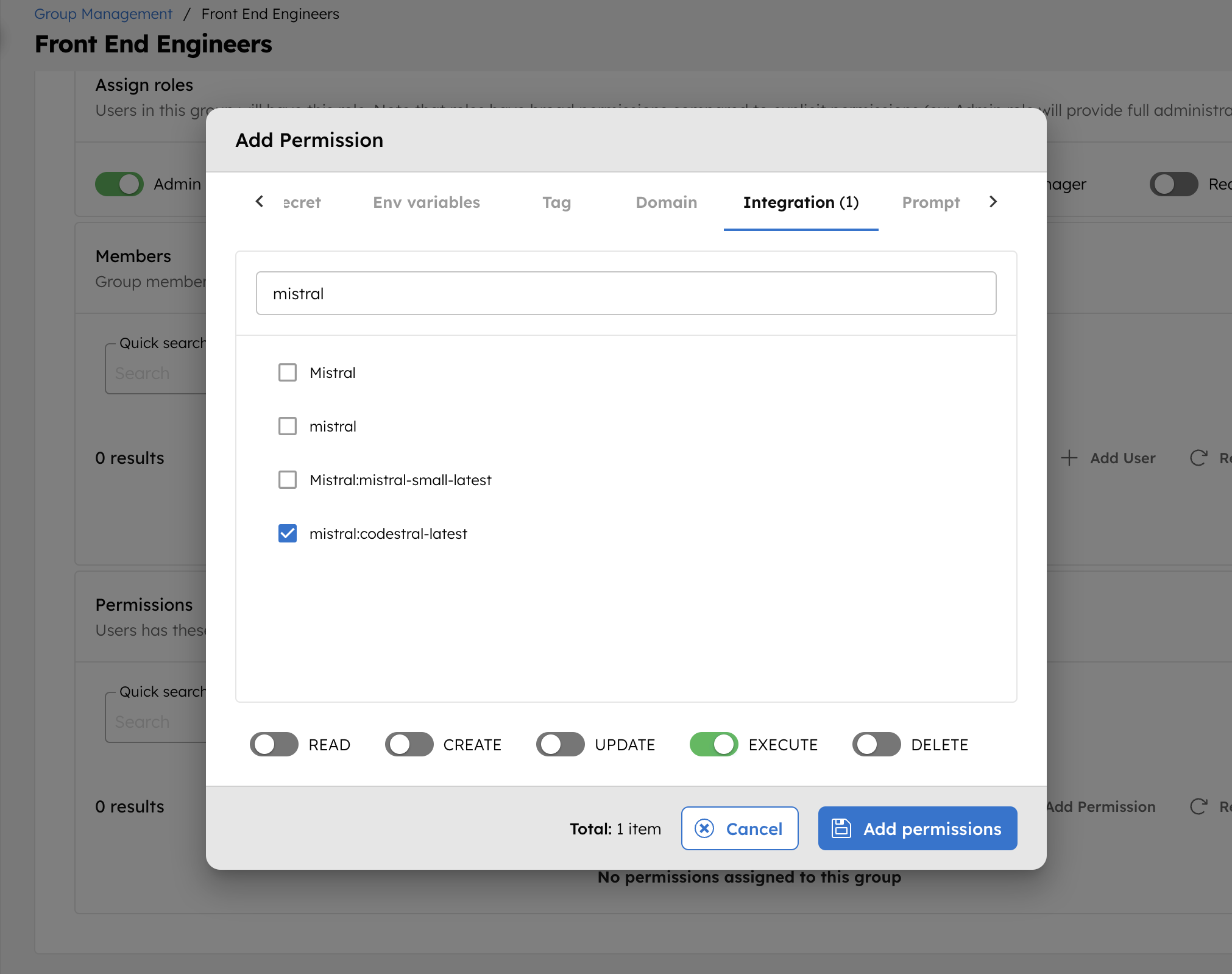Uncheck the mistral:codestral-latest checkbox
The image size is (1232, 974).
tap(288, 533)
